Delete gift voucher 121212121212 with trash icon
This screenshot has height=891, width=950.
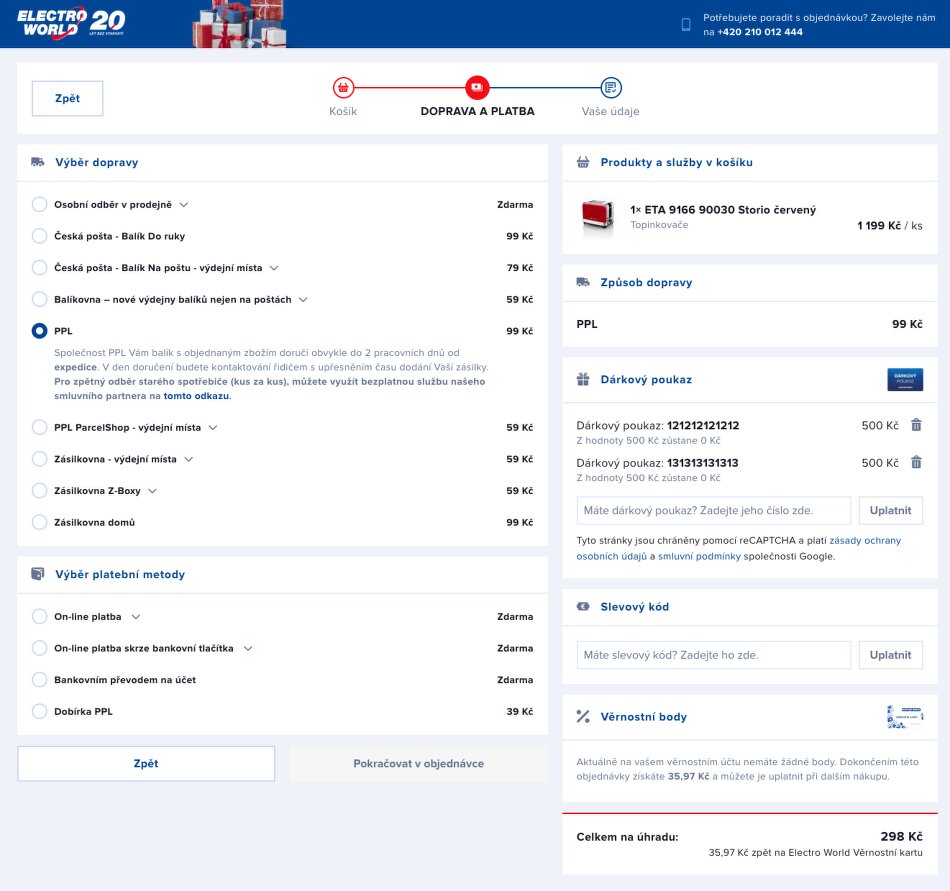point(916,425)
